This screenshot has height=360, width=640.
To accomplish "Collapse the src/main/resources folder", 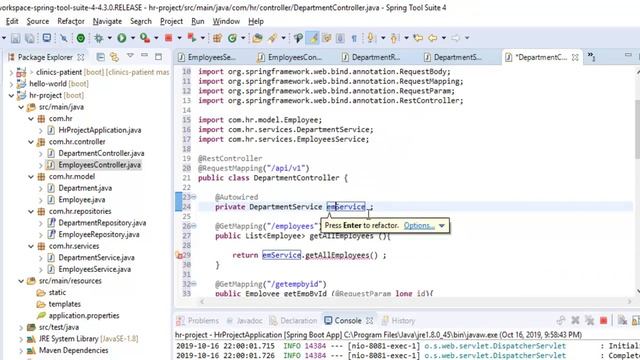I will (x=21, y=281).
